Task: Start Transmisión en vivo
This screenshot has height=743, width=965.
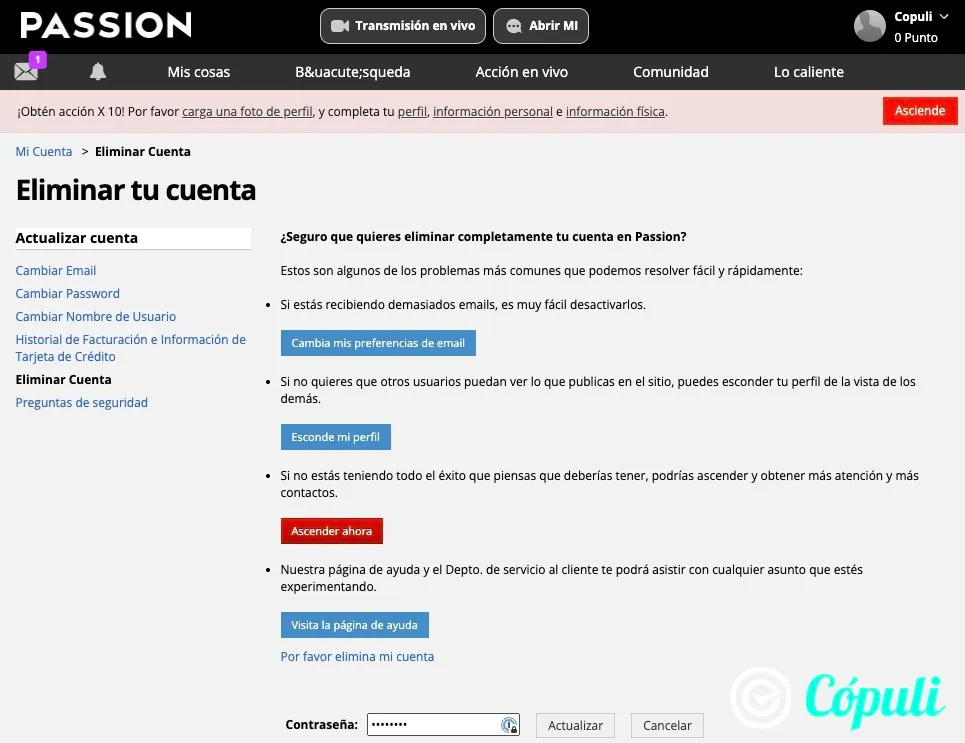Action: coord(402,26)
